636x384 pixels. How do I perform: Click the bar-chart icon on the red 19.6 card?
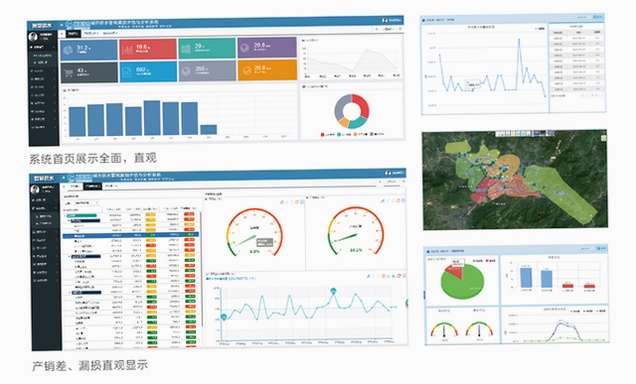[x=128, y=50]
